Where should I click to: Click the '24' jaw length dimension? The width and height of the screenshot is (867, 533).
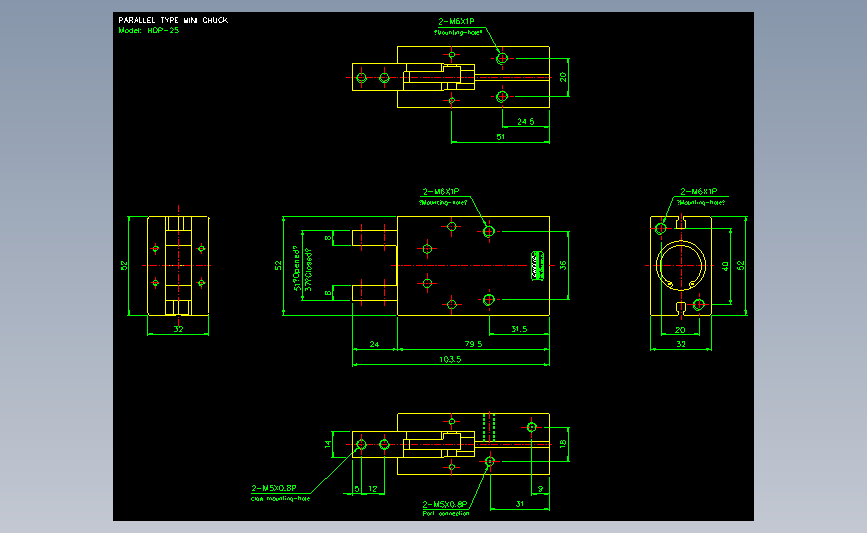[374, 344]
